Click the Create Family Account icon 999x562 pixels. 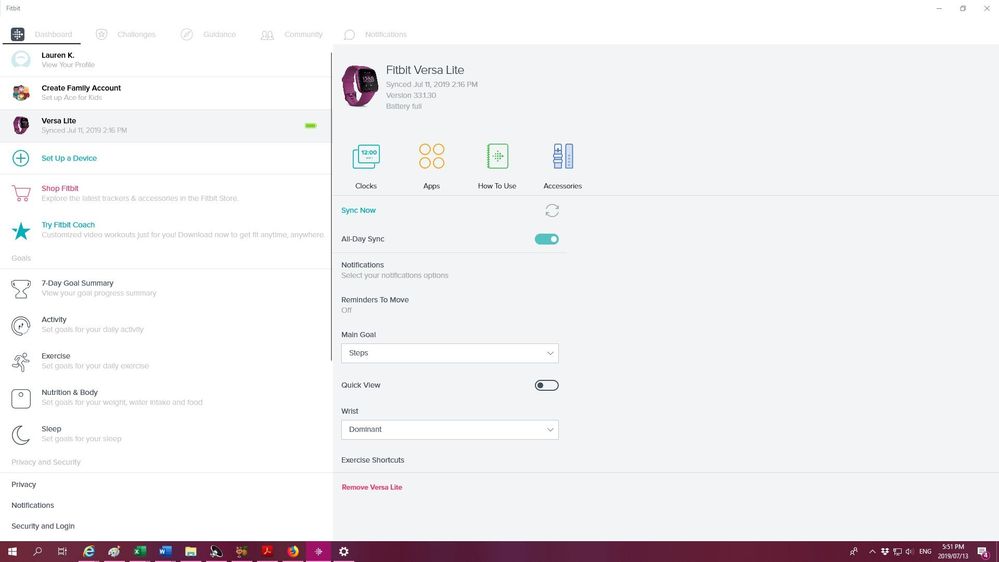(21, 93)
